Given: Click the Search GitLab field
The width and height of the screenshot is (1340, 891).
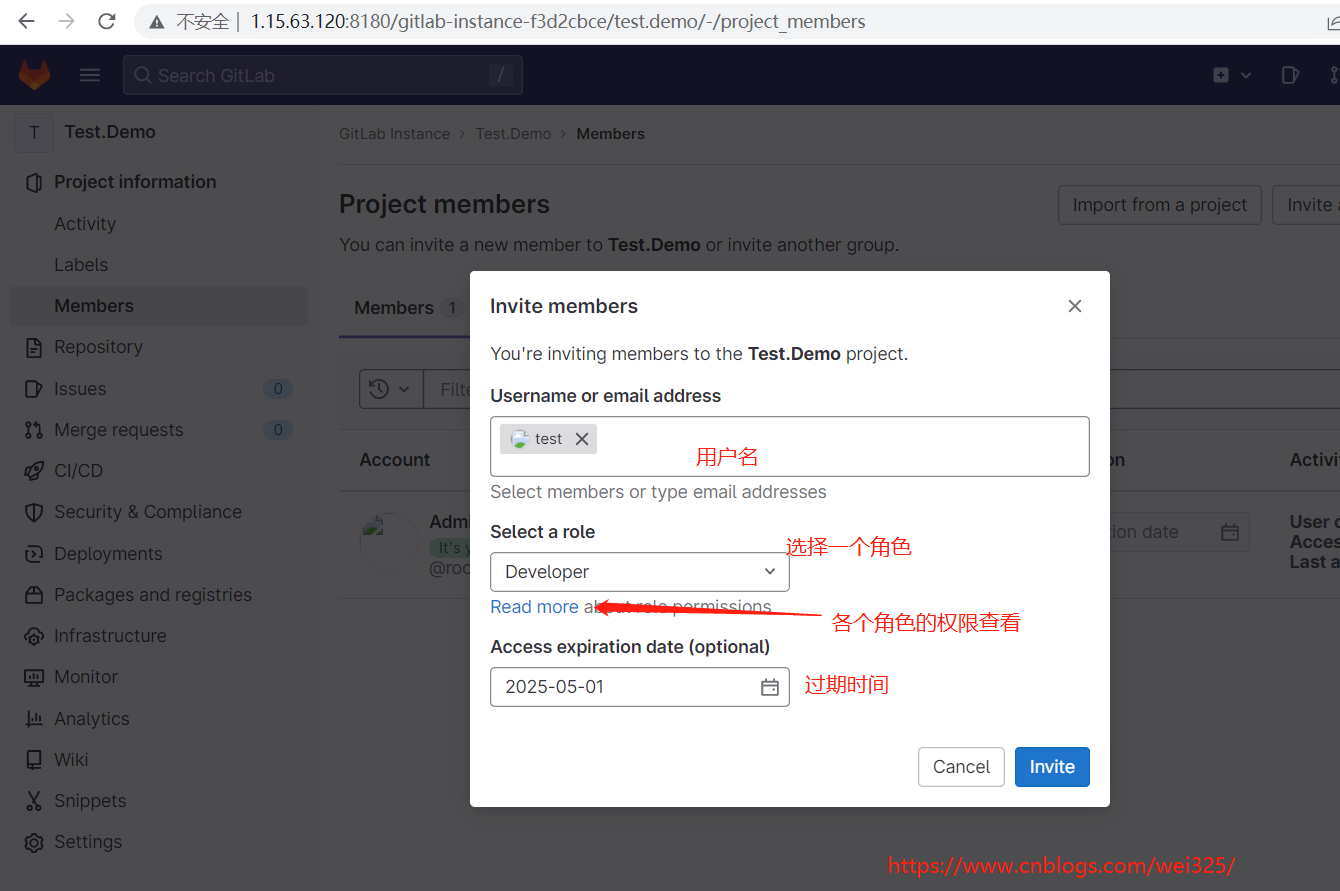Looking at the screenshot, I should [x=322, y=75].
